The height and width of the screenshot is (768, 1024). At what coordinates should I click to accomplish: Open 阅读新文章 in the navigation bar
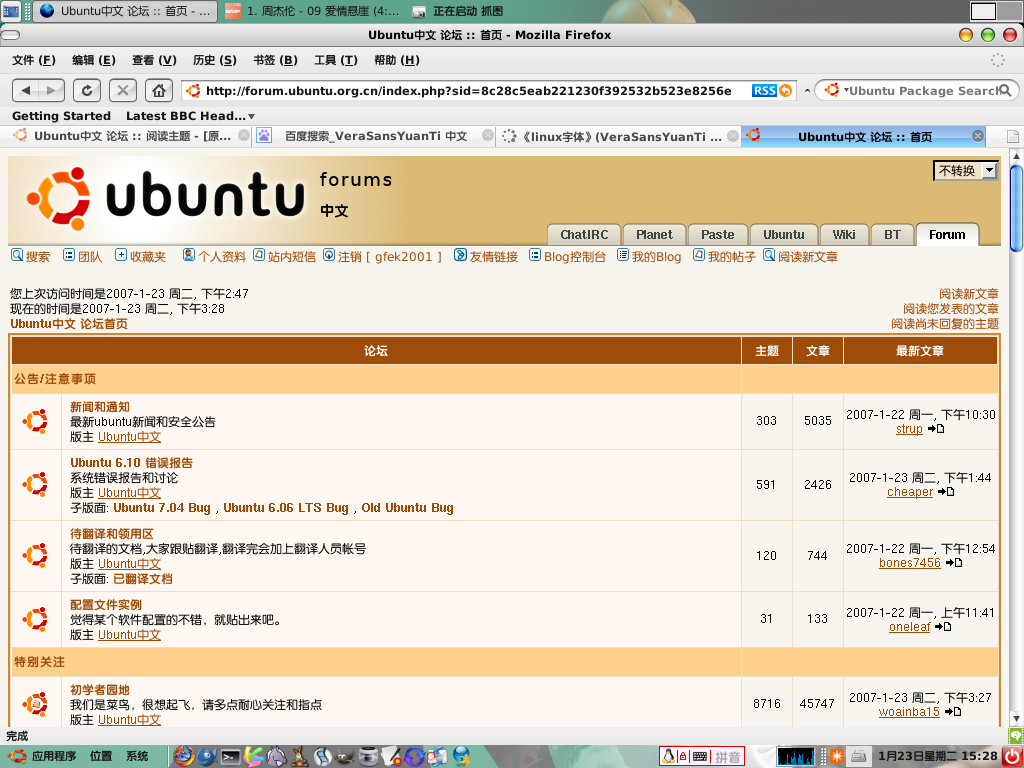807,257
